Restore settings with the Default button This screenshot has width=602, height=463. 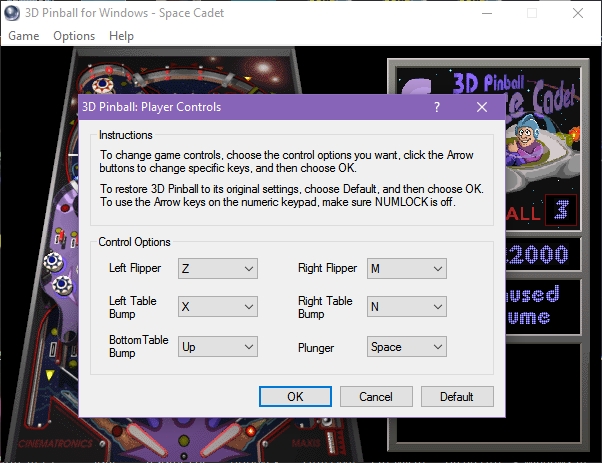[x=457, y=397]
